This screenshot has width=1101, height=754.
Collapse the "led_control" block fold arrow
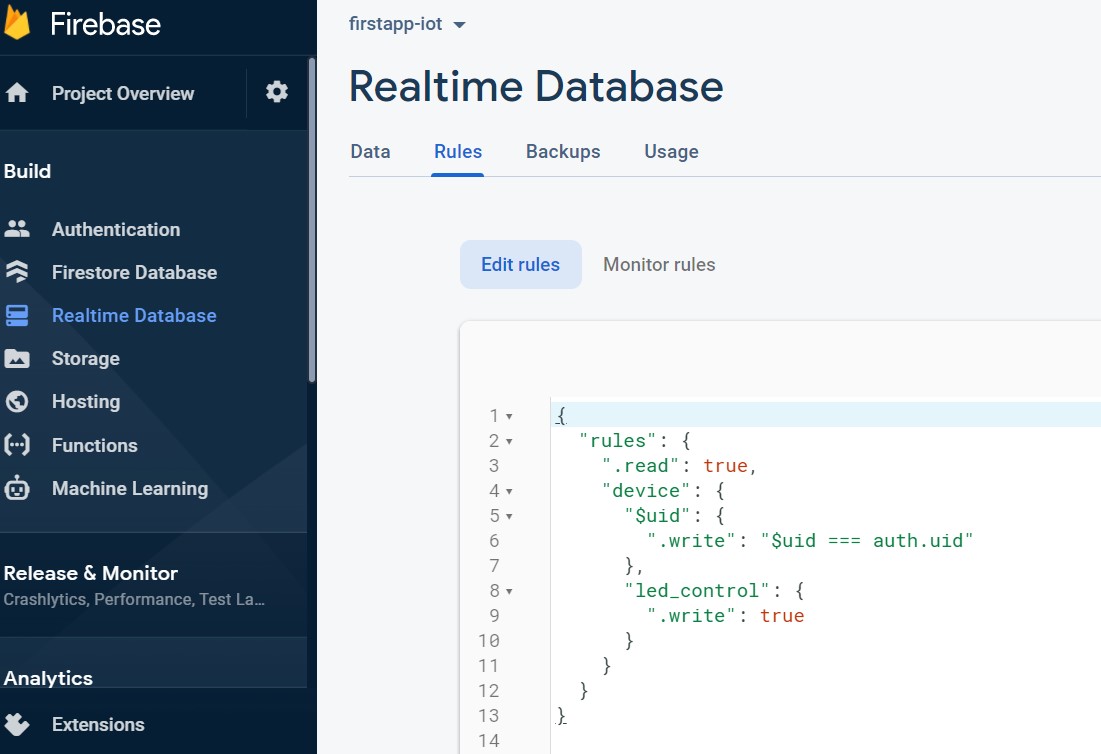coord(509,592)
